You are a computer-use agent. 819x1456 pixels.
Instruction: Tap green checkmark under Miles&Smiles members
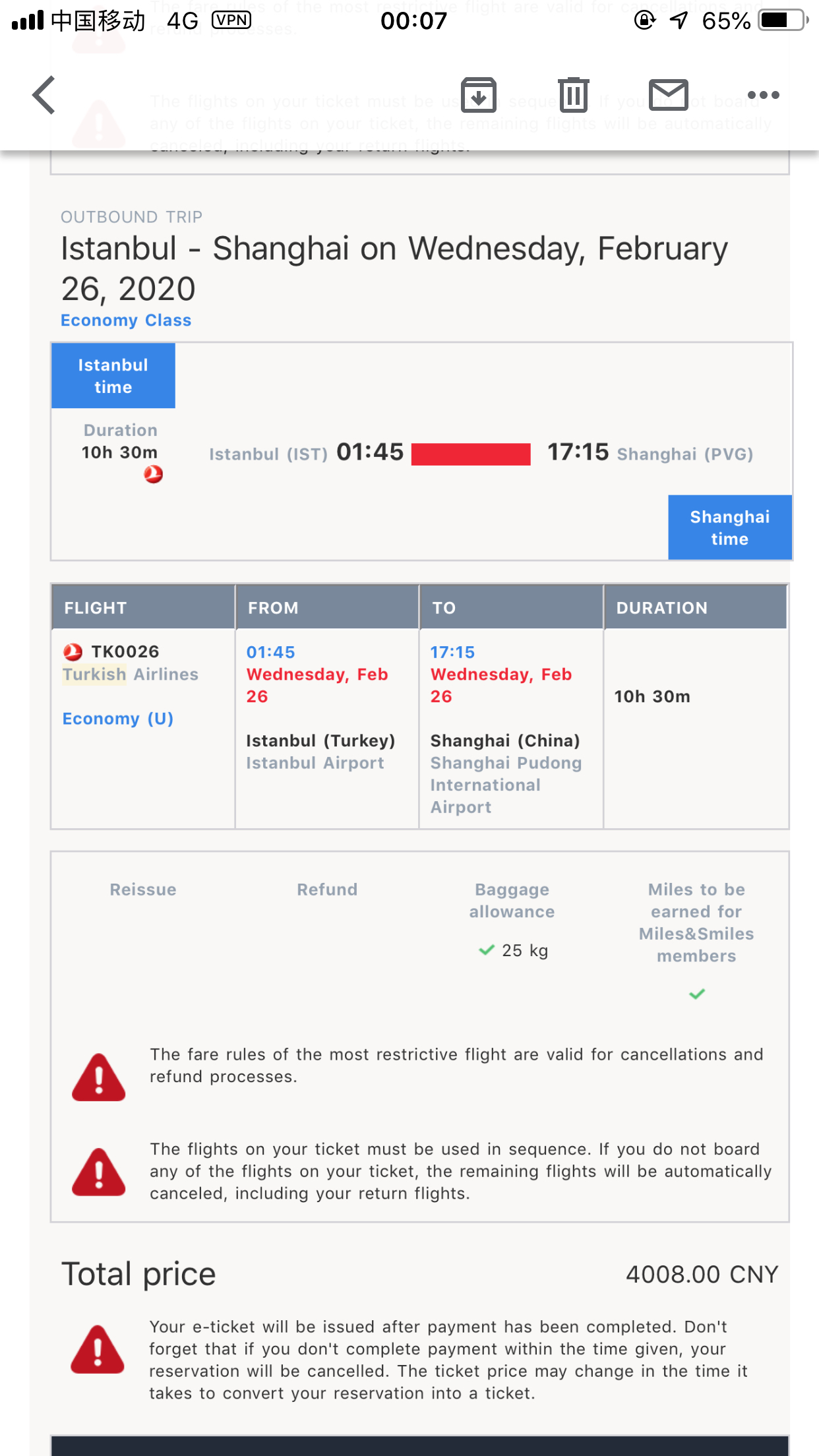coord(696,994)
